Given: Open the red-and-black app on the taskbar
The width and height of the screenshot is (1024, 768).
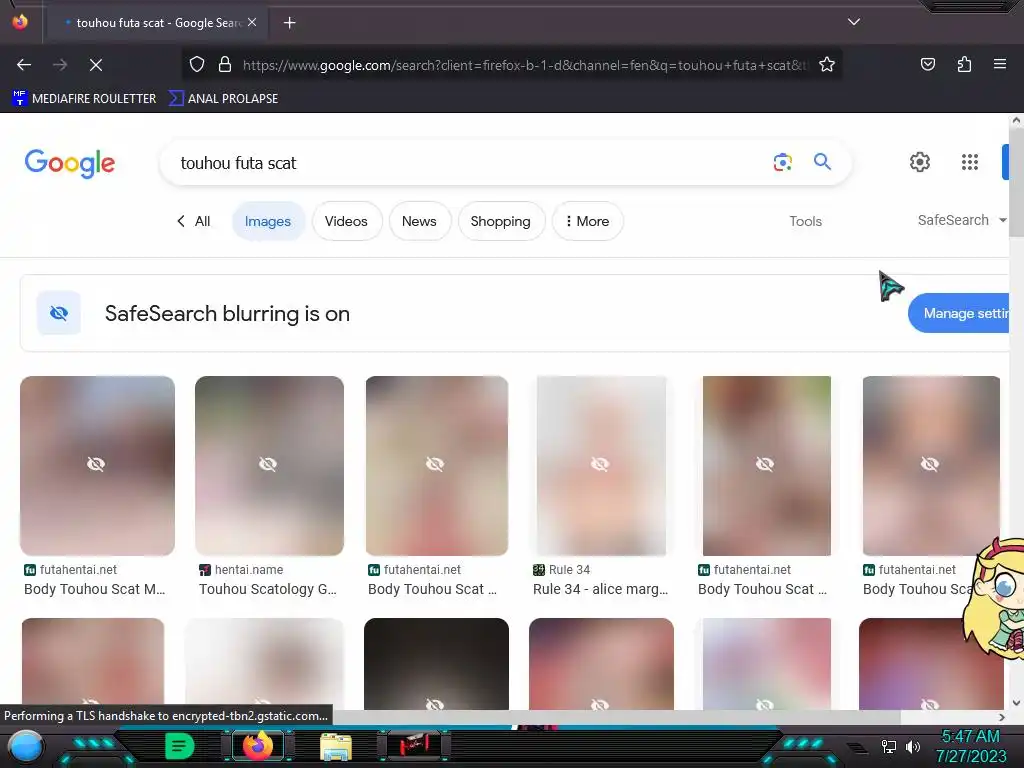Looking at the screenshot, I should [414, 745].
